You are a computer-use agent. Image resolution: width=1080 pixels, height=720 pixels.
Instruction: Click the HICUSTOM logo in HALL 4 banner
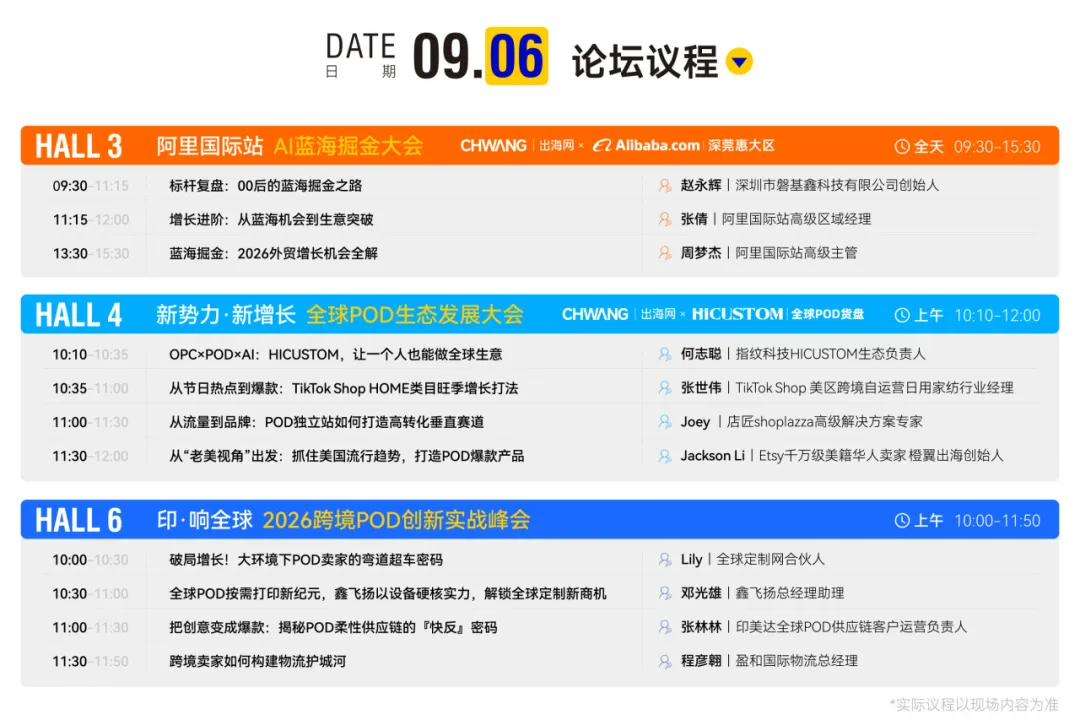click(x=738, y=314)
